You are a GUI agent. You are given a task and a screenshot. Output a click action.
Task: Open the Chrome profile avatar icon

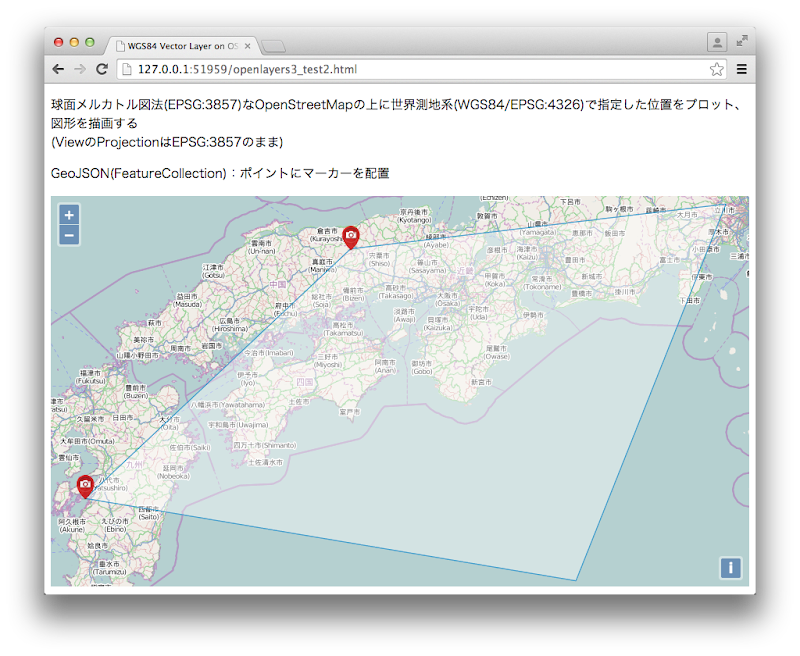pyautogui.click(x=718, y=44)
